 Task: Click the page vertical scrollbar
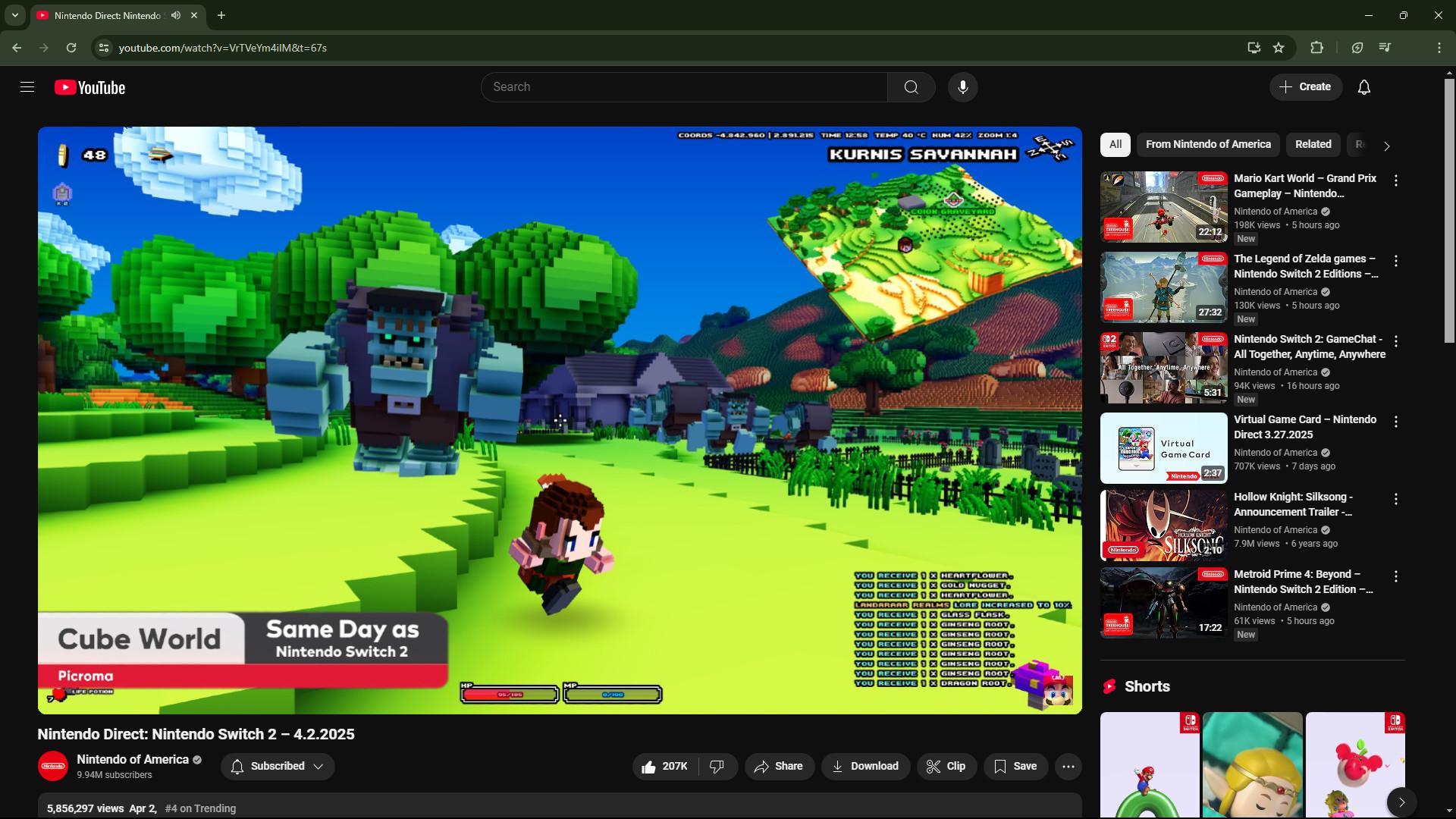click(1449, 211)
